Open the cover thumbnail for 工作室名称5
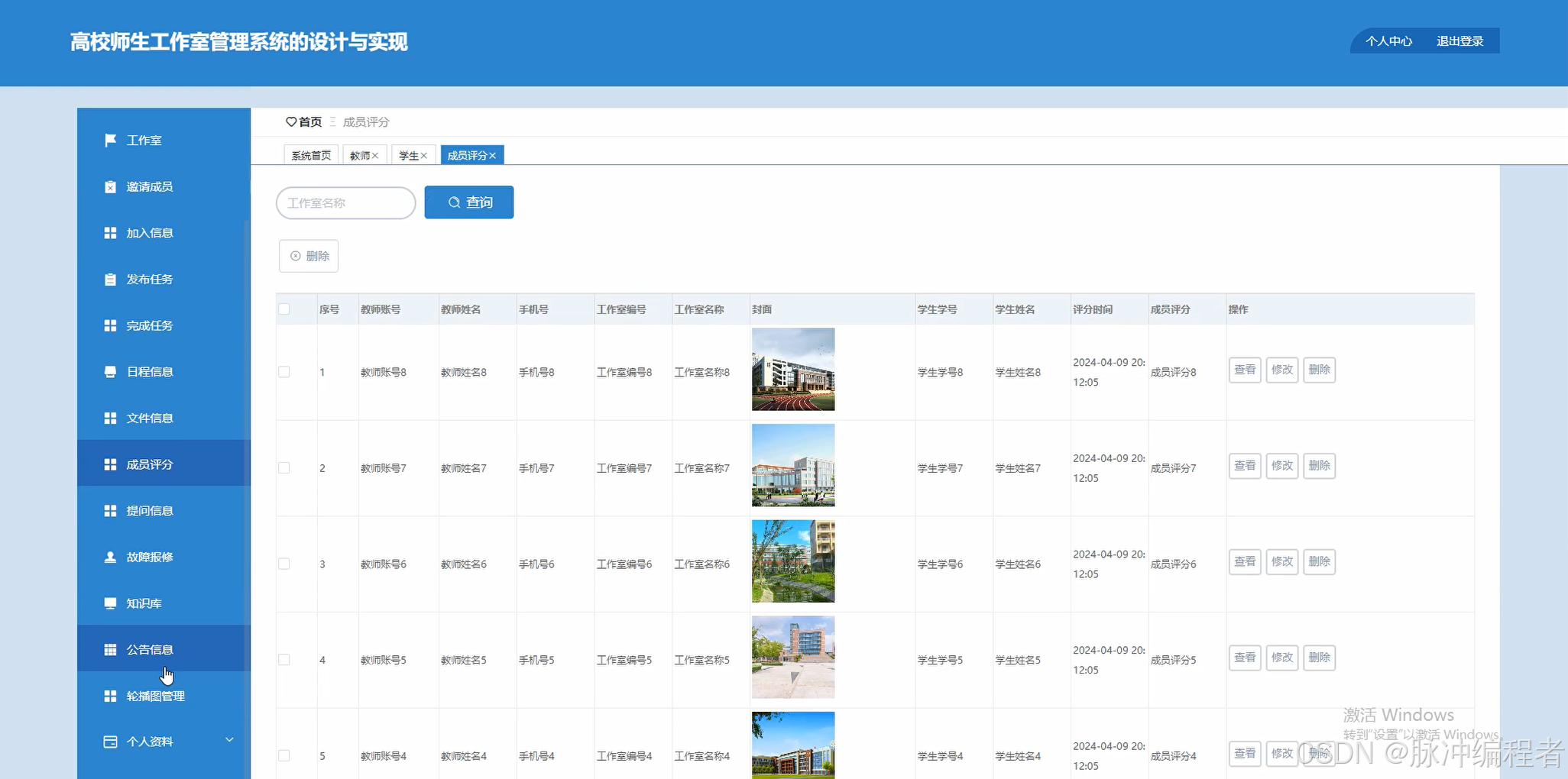This screenshot has width=1568, height=779. point(793,657)
